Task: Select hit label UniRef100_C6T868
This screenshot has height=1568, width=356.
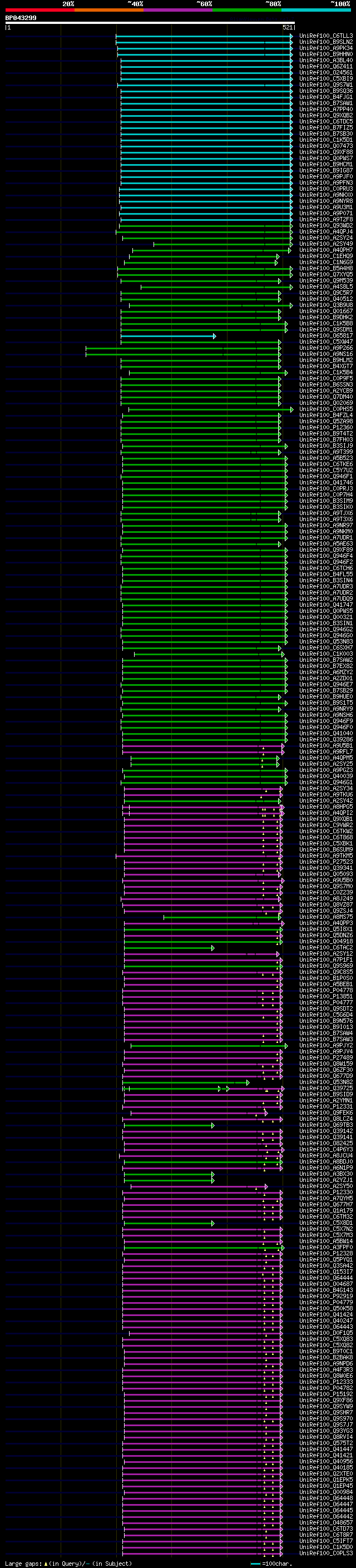Action: tap(325, 838)
